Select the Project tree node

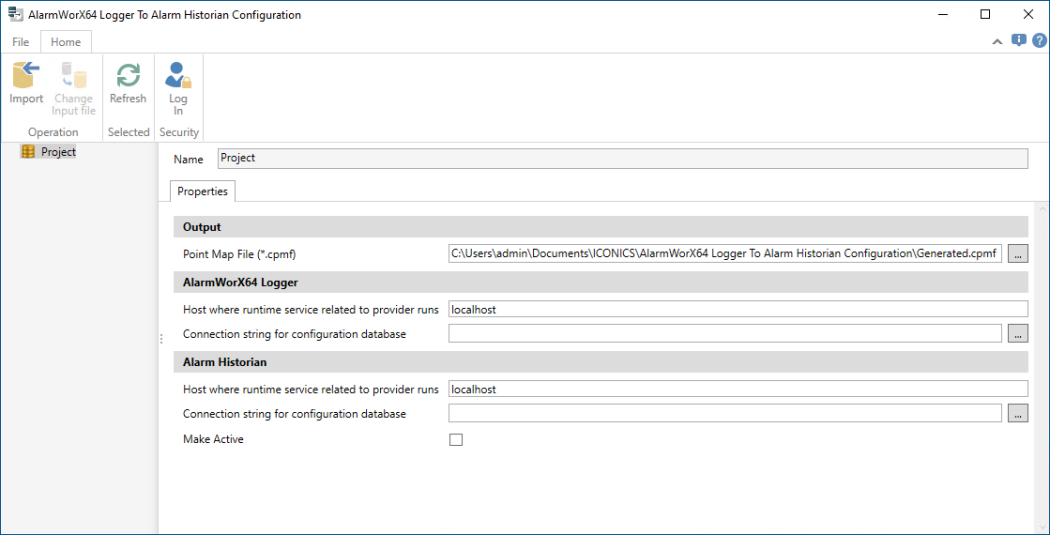point(58,152)
